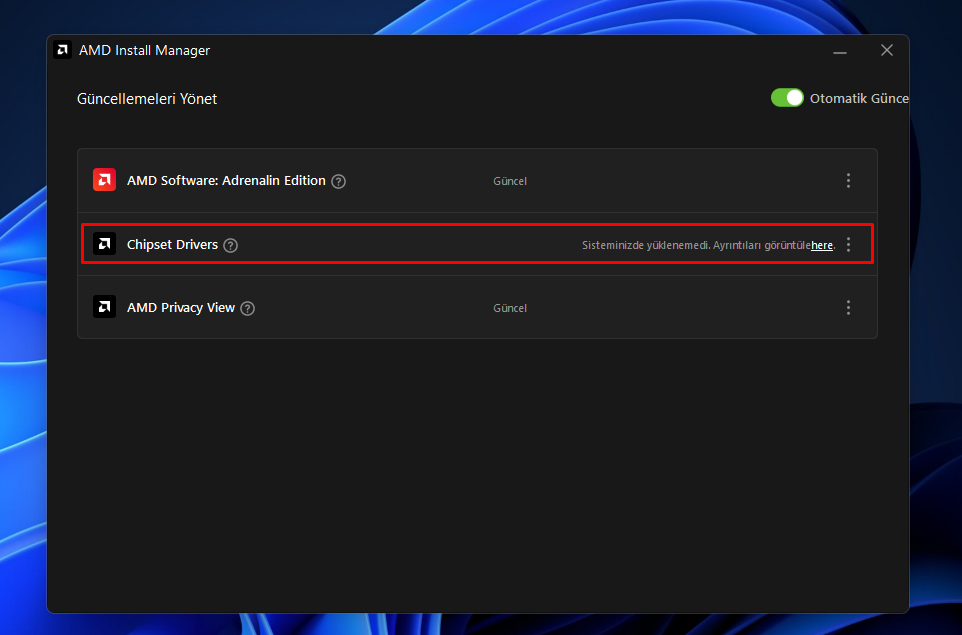Open the three-dot menu for AMD Privacy View
Viewport: 962px width, 635px height.
848,307
